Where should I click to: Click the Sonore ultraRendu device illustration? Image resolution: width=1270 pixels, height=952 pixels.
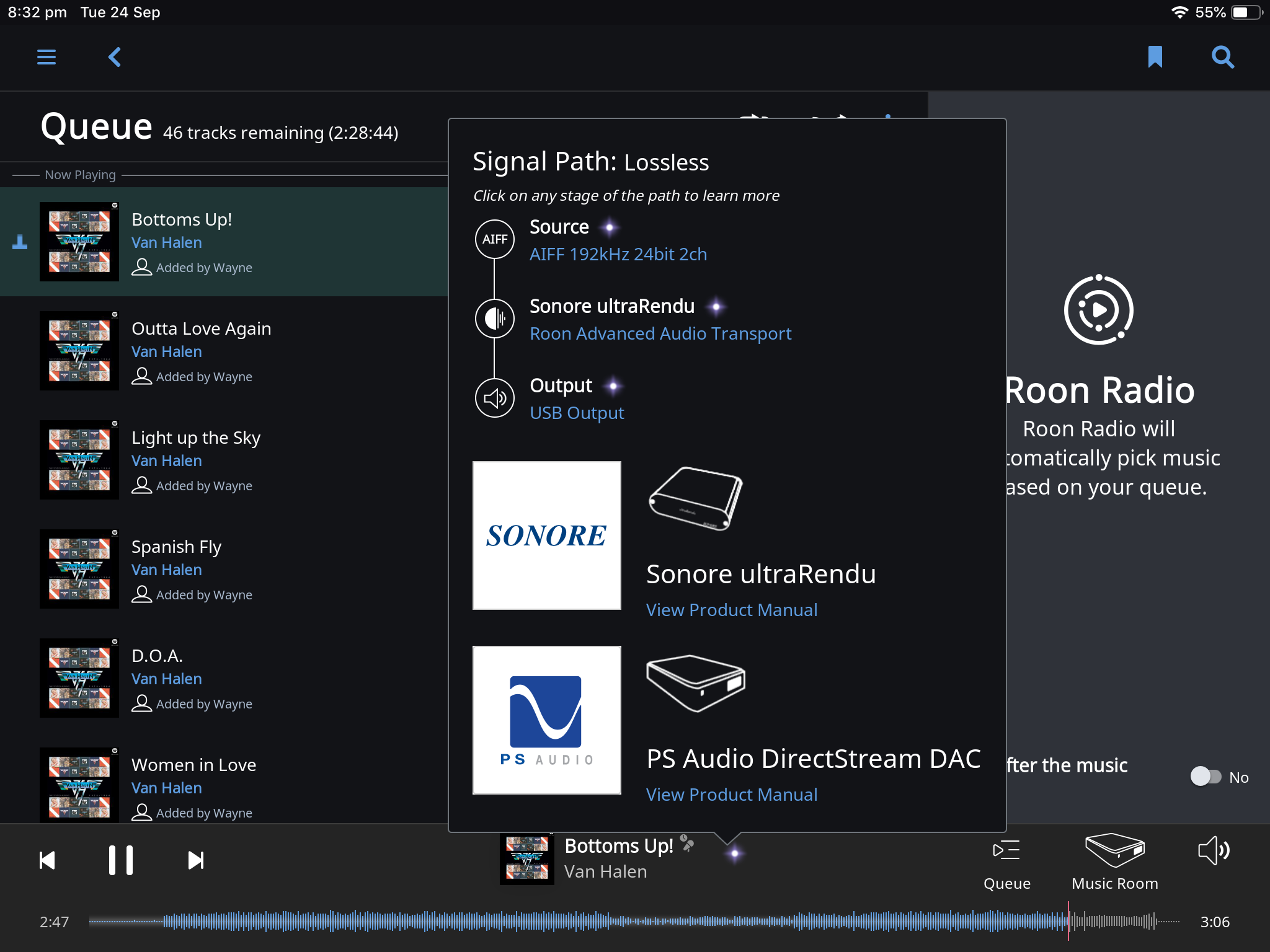pos(696,499)
